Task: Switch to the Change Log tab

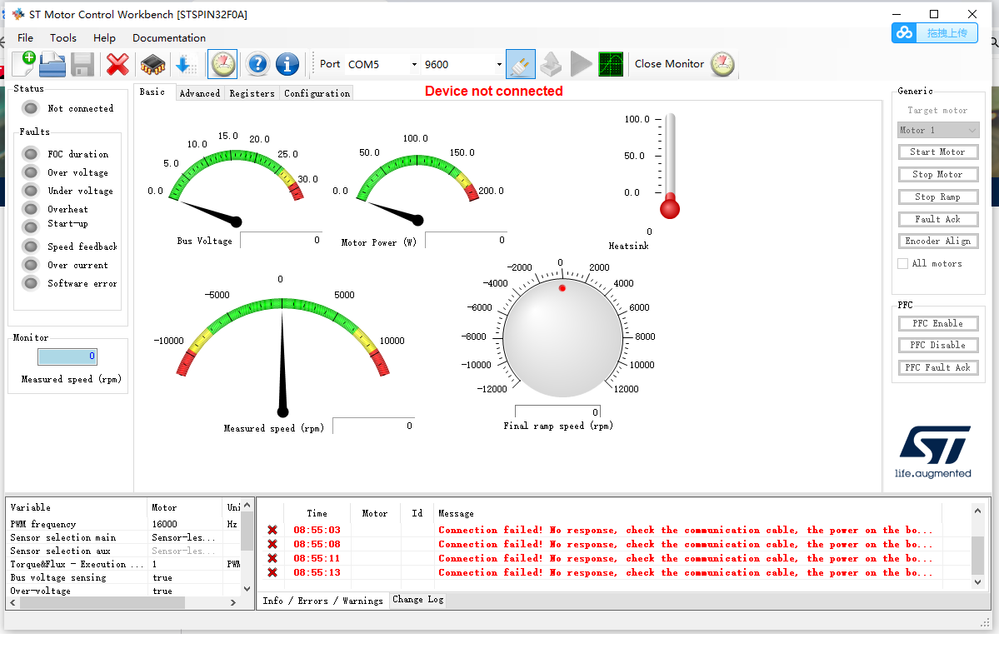Action: click(x=417, y=599)
